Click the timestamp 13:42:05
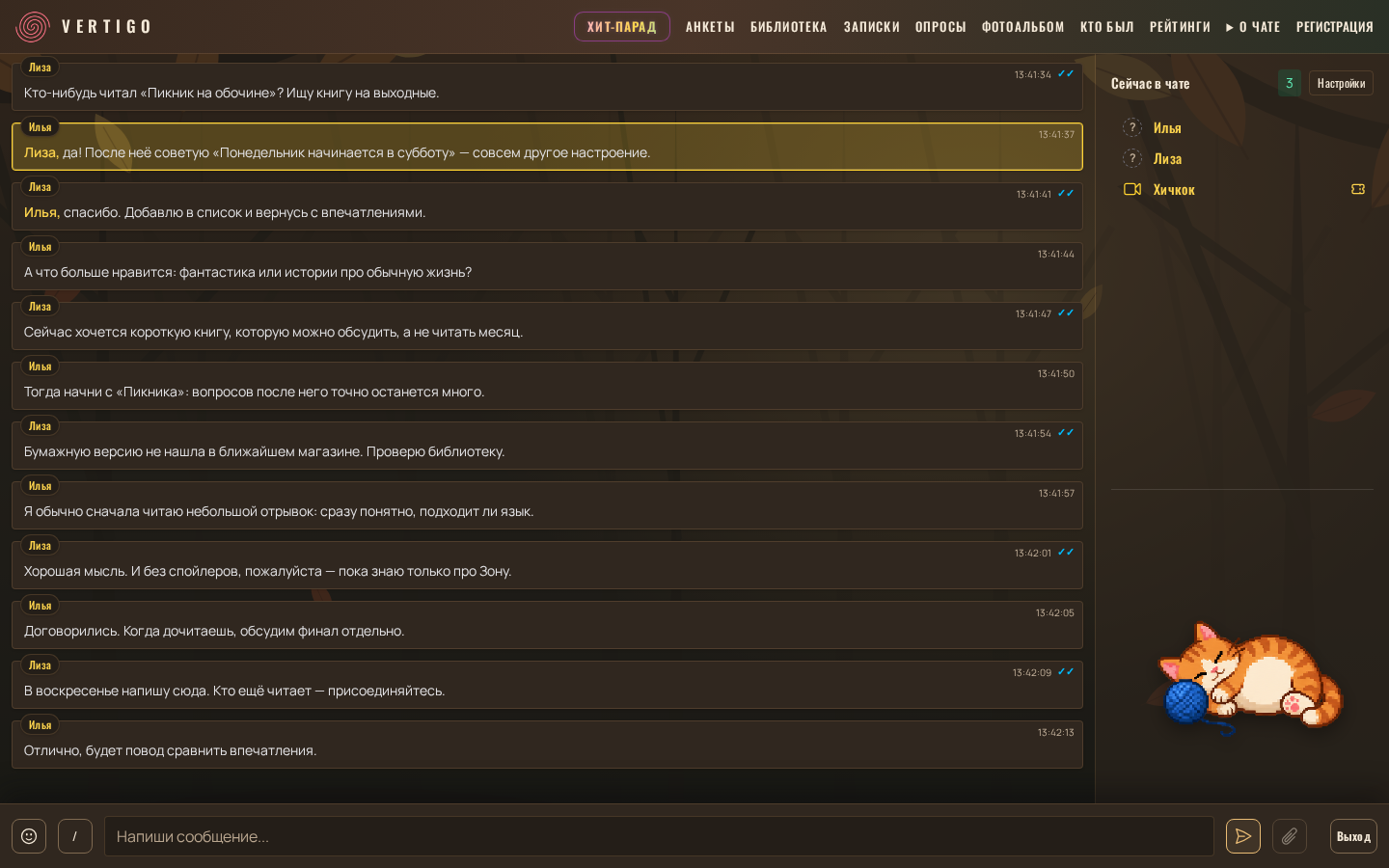 click(1055, 613)
